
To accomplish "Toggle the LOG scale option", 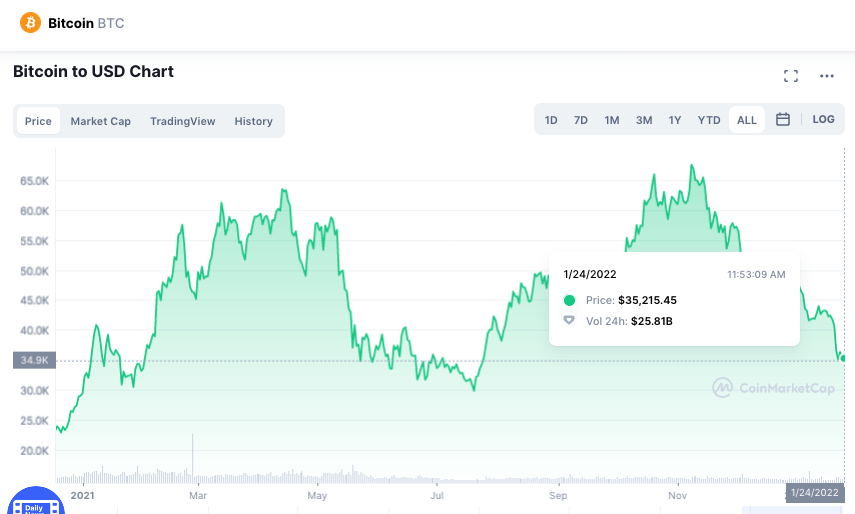I will click(823, 119).
